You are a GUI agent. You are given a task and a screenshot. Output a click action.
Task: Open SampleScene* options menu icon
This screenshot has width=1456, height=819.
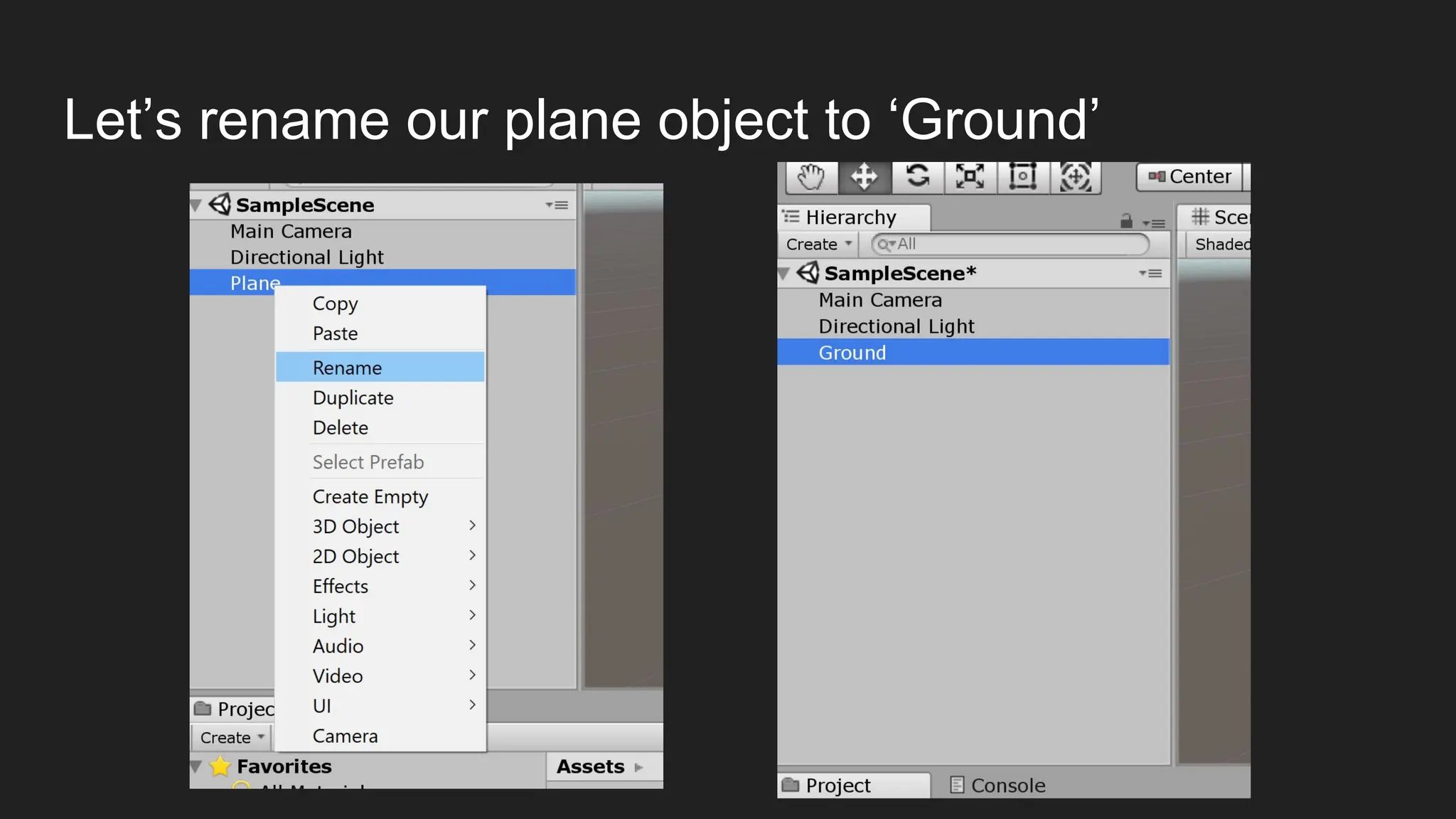1150,273
